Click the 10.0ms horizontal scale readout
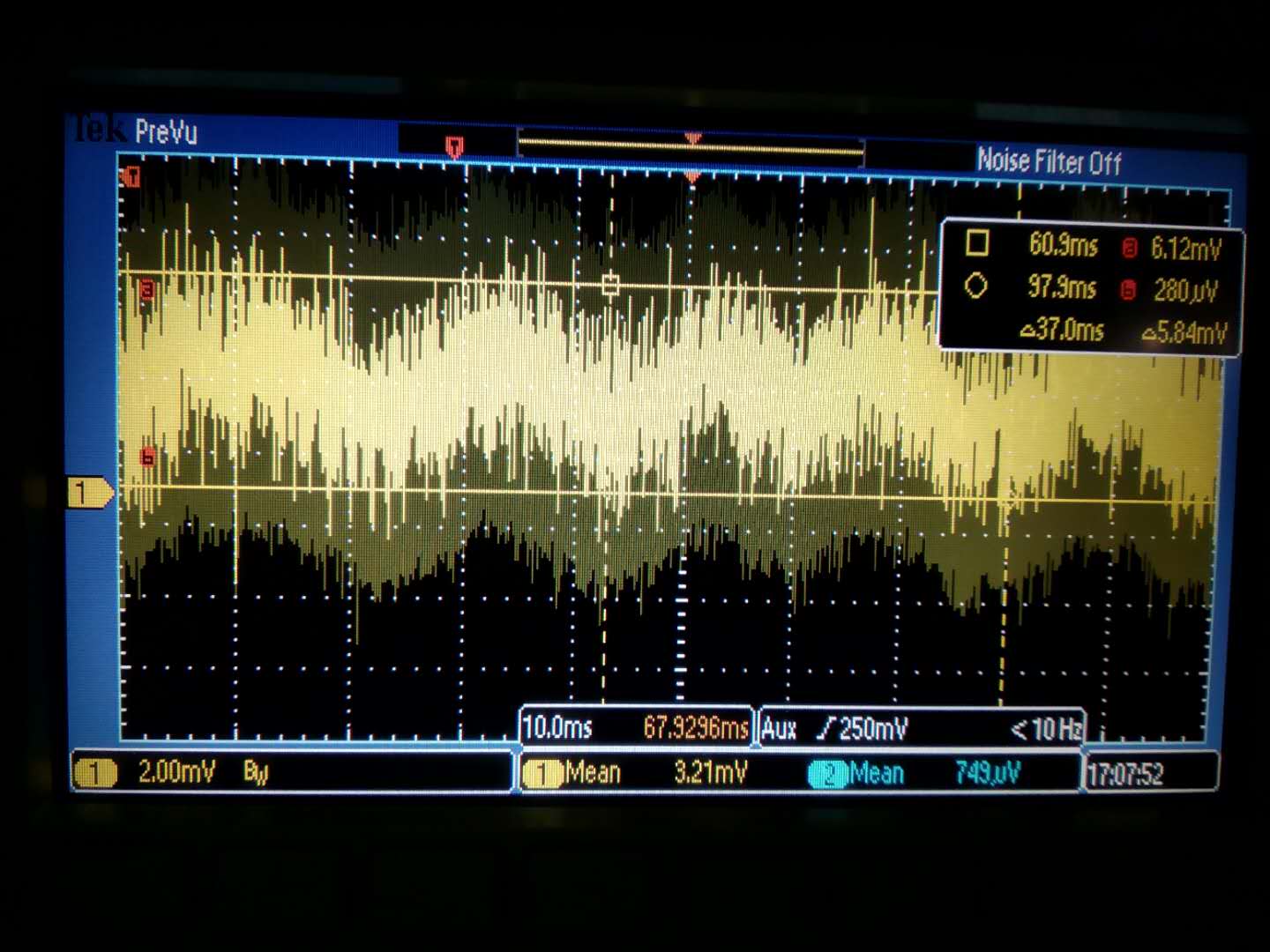The image size is (1270, 952). 557,728
